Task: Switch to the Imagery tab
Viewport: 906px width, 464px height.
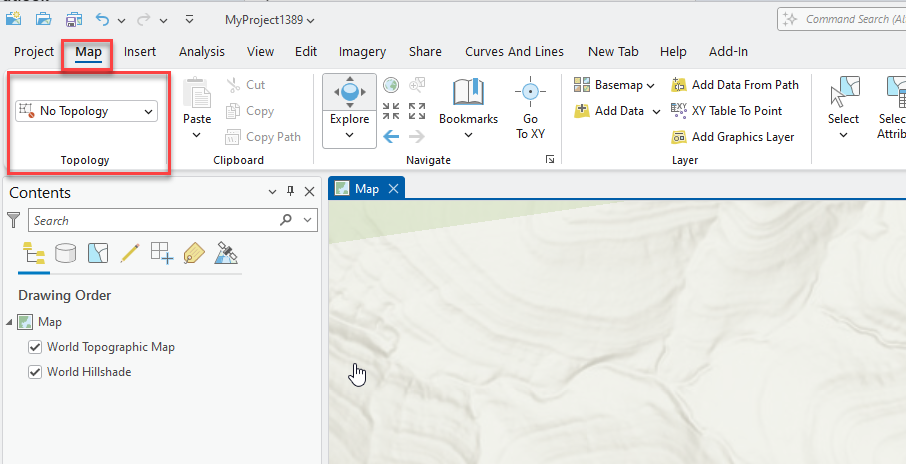Action: coord(362,51)
